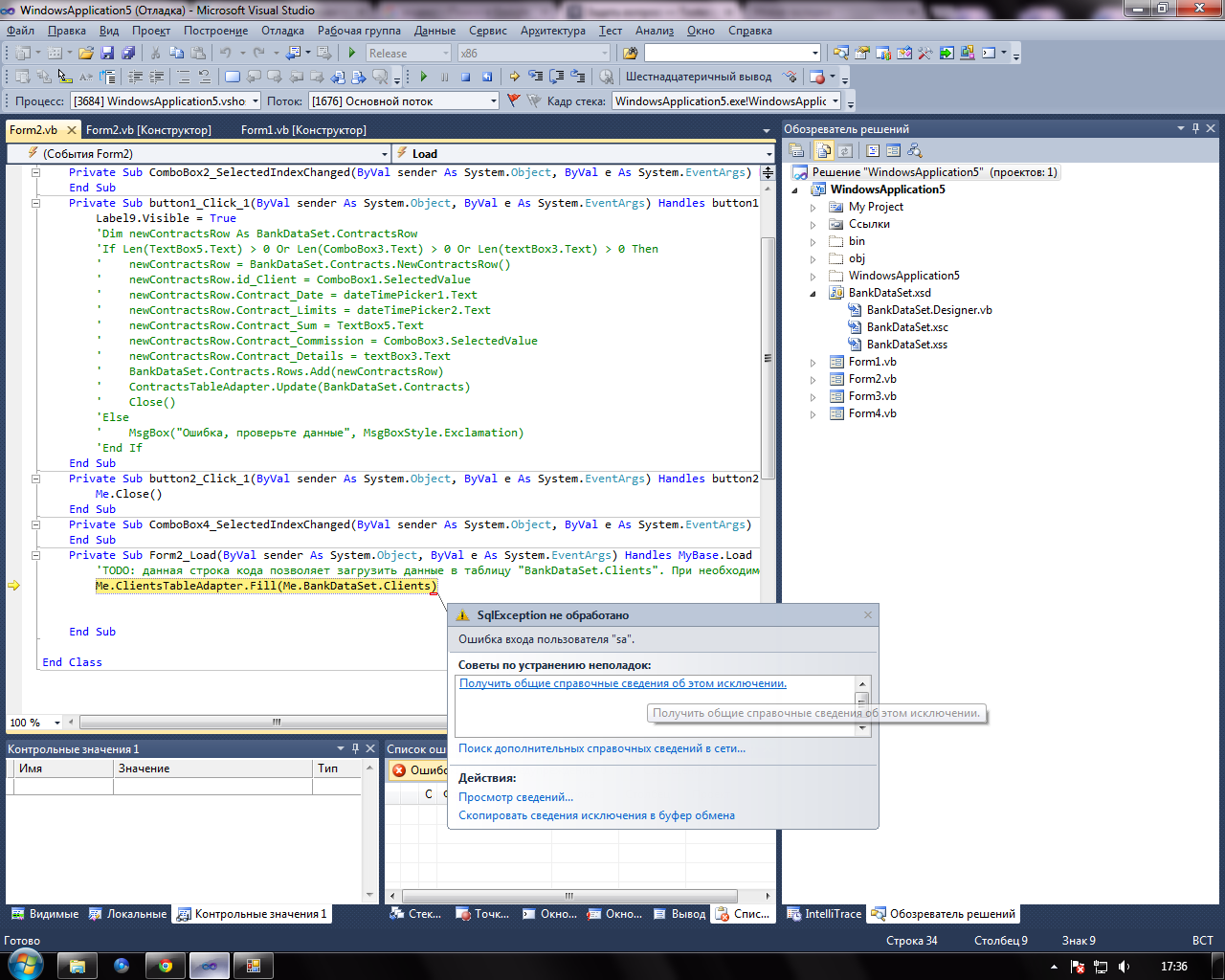Screen dimensions: 1225x980
Task: Click Refresh icon in Solution Explorer
Action: (x=845, y=150)
